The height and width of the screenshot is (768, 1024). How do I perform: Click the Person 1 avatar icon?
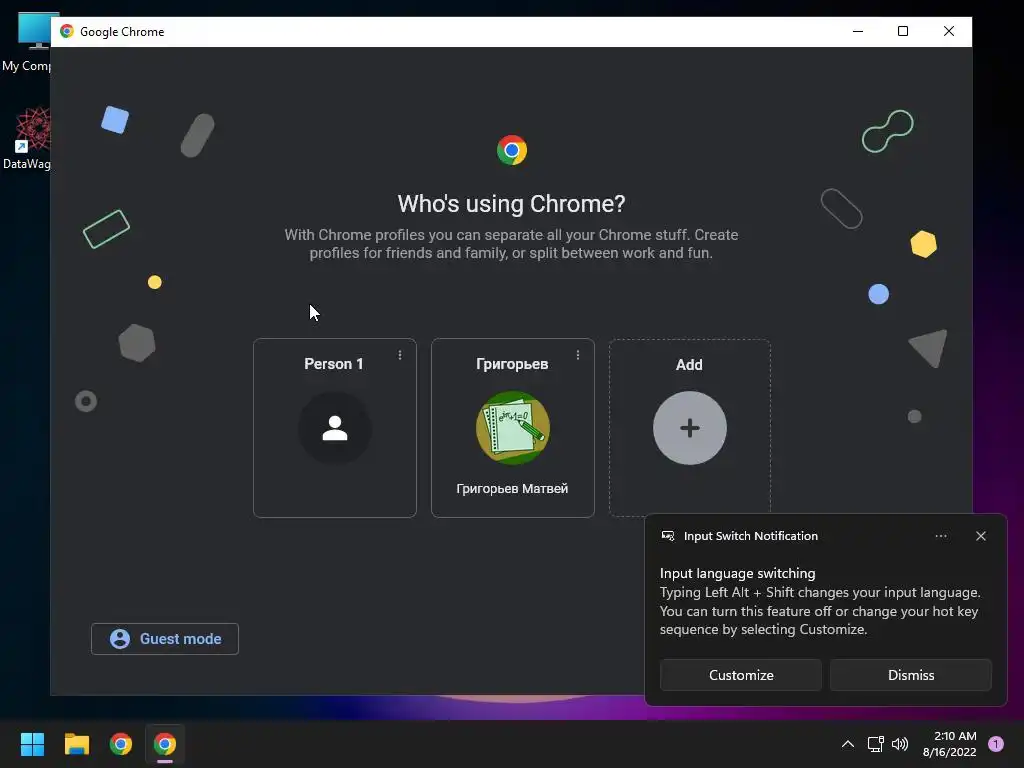coord(334,428)
